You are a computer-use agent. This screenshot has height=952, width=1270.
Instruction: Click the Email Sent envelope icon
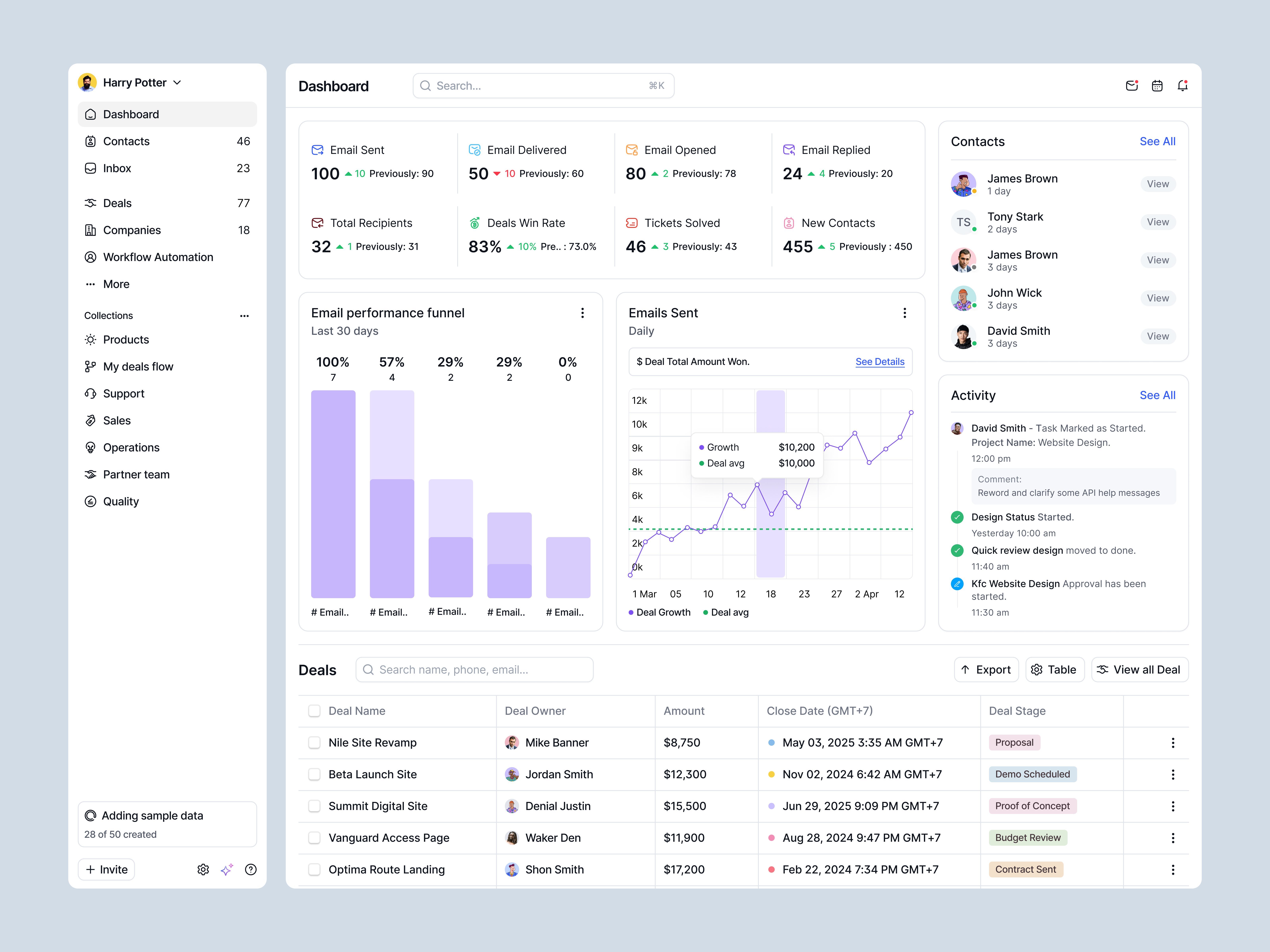coord(317,150)
